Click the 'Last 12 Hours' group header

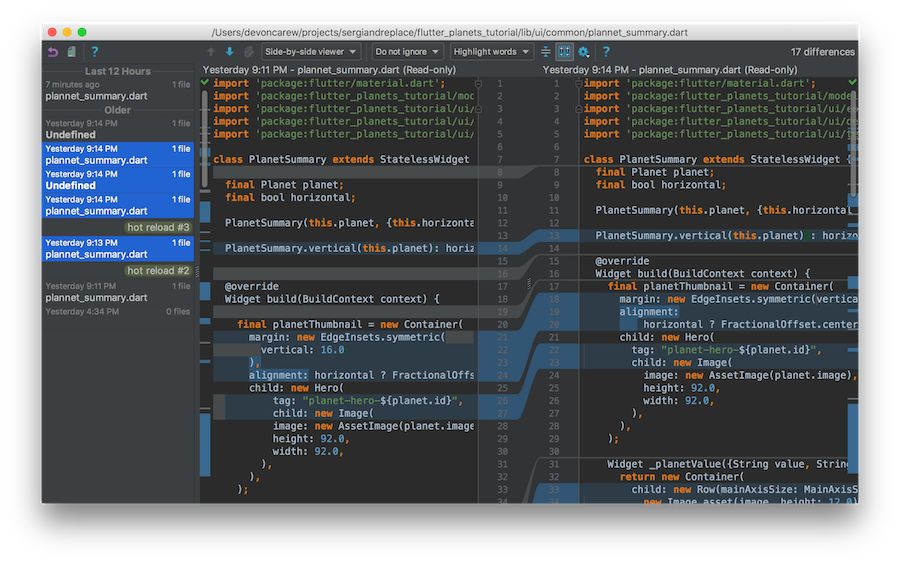pos(118,71)
